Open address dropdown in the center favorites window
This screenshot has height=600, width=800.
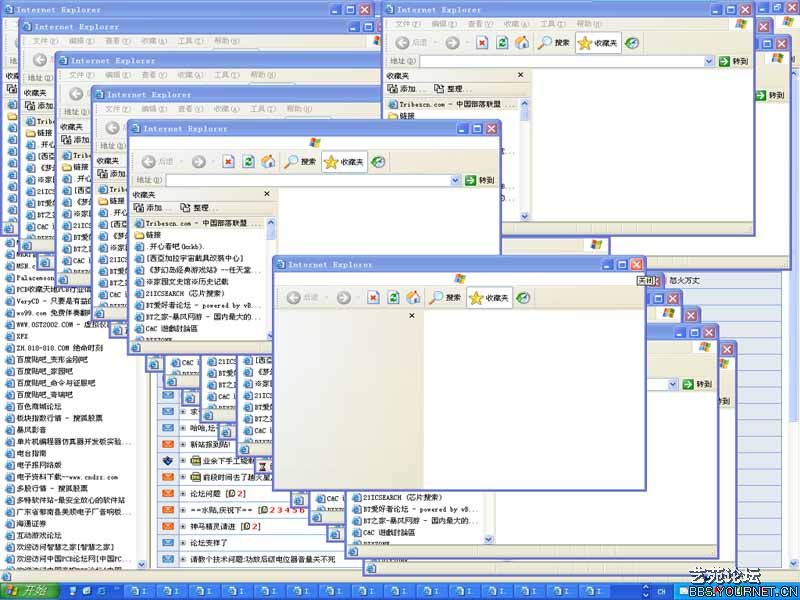pyautogui.click(x=456, y=181)
